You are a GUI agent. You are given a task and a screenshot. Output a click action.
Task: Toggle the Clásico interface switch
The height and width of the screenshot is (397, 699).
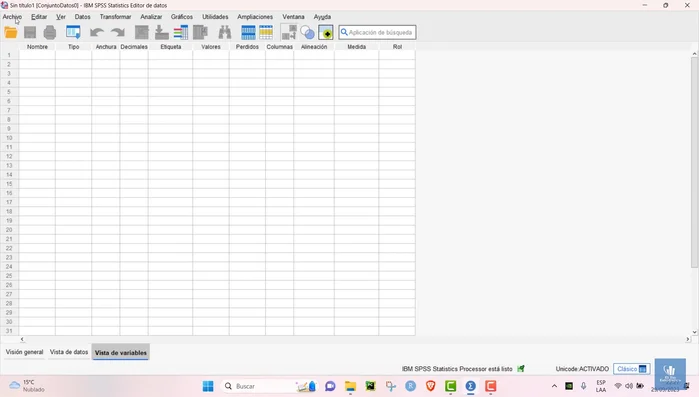pyautogui.click(x=631, y=369)
